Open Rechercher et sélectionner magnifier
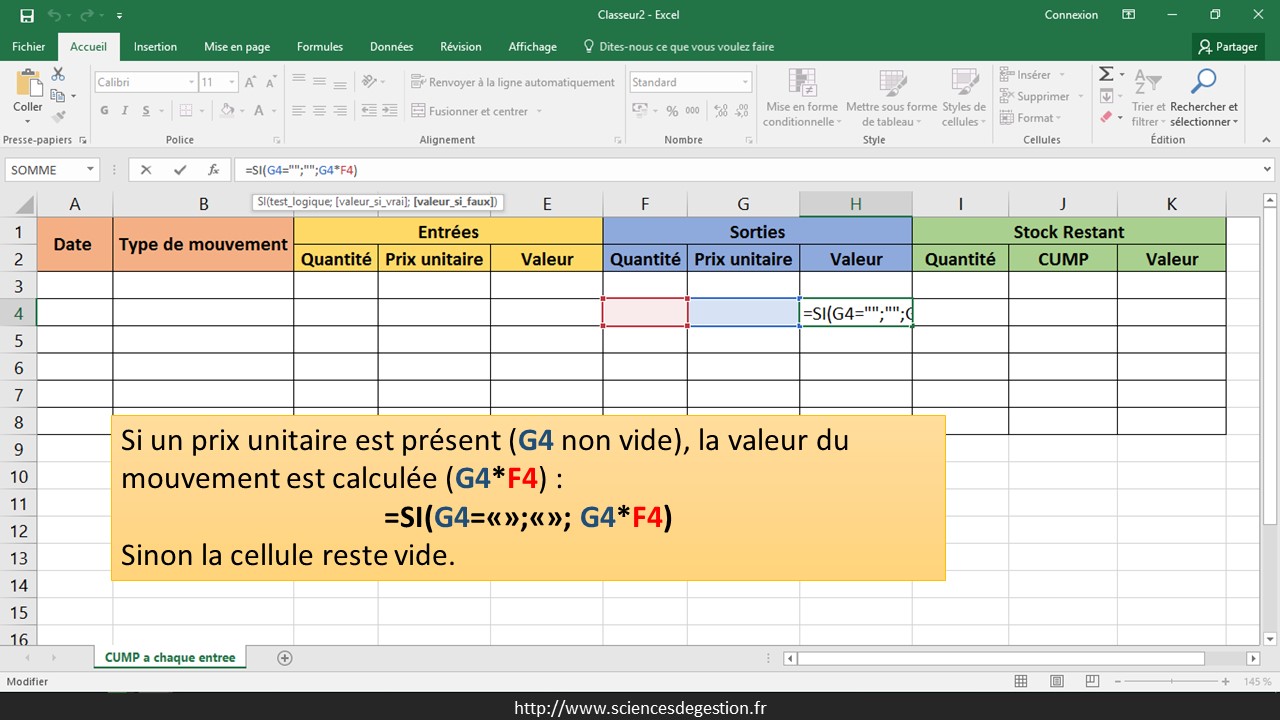 click(x=1203, y=83)
